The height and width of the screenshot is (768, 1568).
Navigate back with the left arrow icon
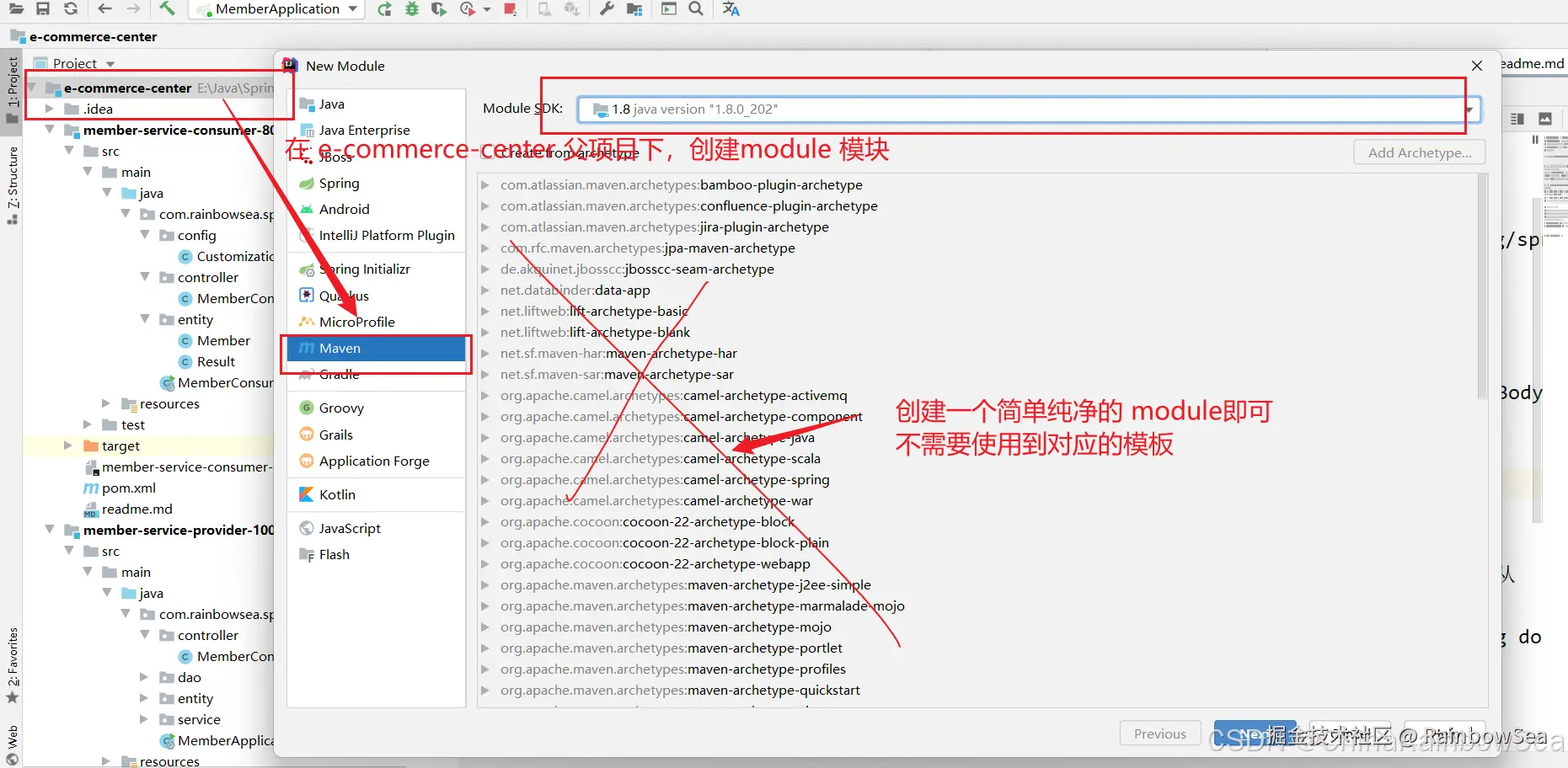click(104, 9)
